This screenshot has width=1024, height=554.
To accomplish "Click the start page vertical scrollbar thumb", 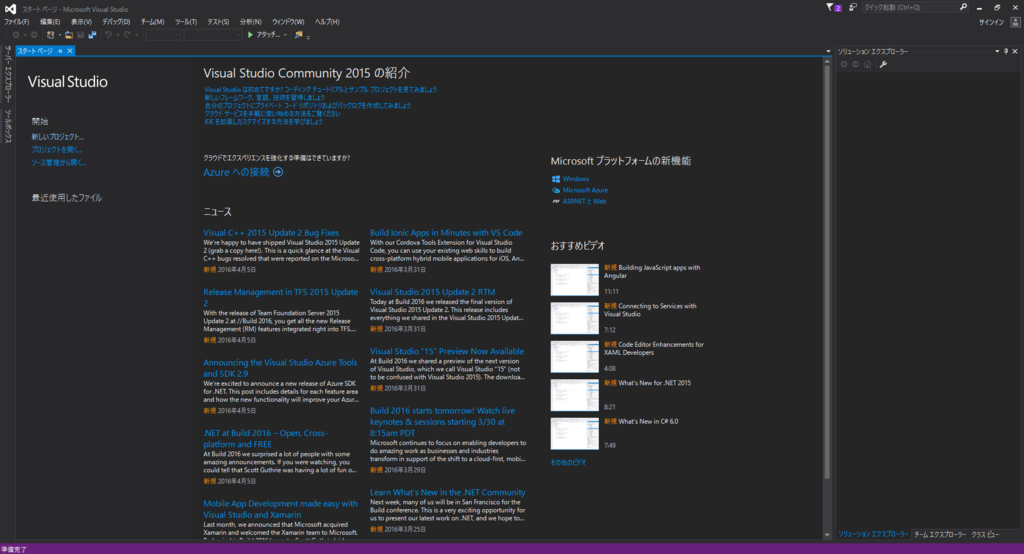I will tap(827, 272).
